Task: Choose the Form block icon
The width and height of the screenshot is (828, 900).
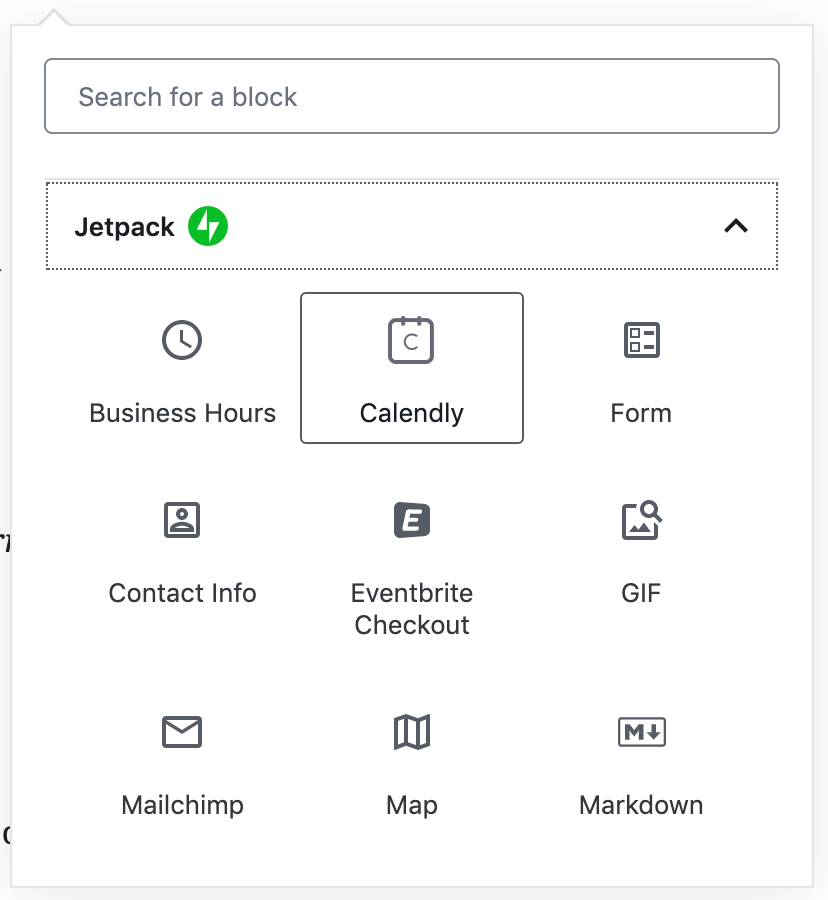Action: (641, 340)
